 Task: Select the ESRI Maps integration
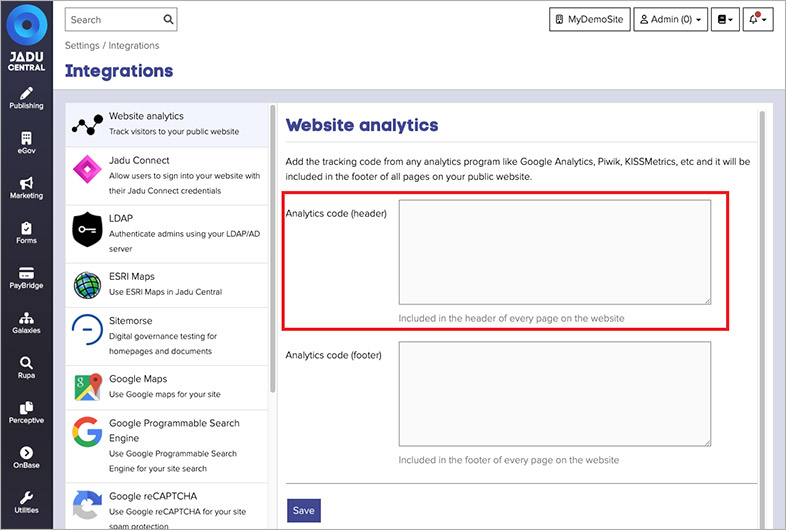tap(167, 285)
